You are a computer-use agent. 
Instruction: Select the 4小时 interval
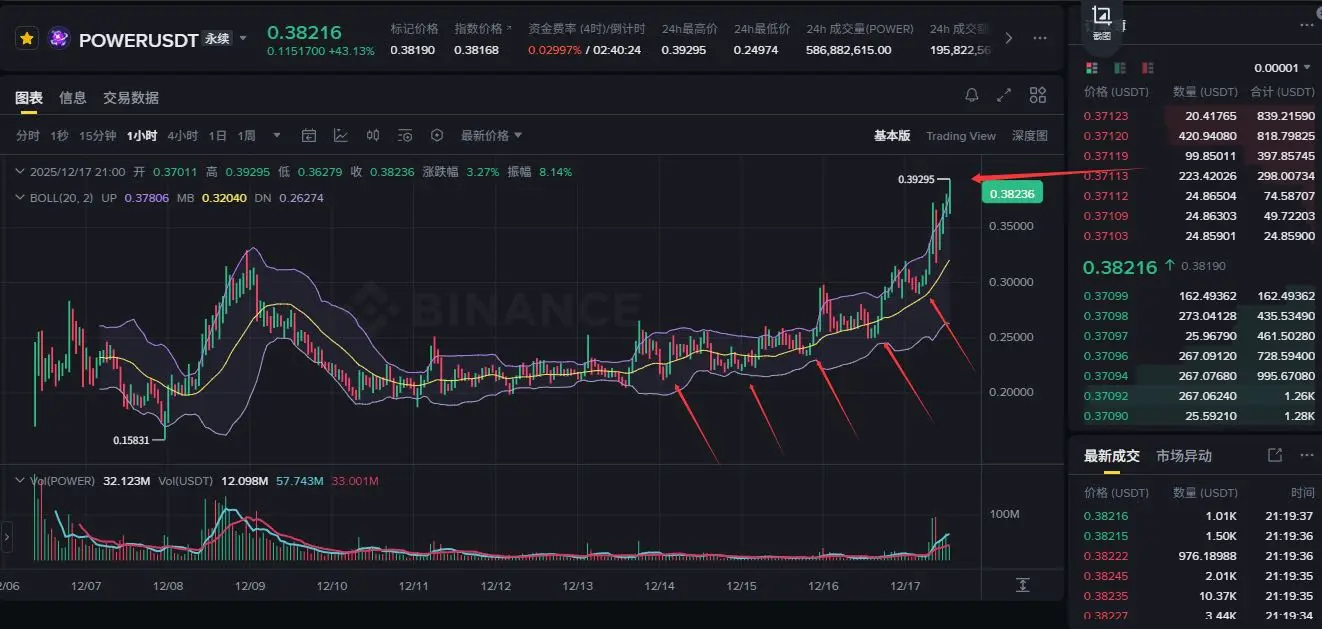tap(183, 136)
